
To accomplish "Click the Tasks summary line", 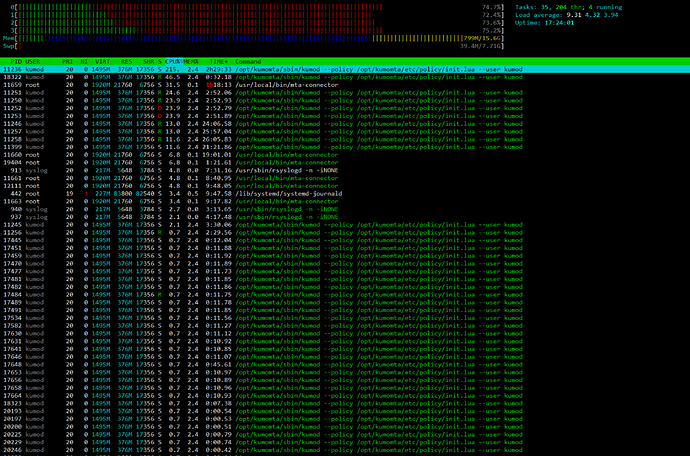I will pyautogui.click(x=569, y=7).
